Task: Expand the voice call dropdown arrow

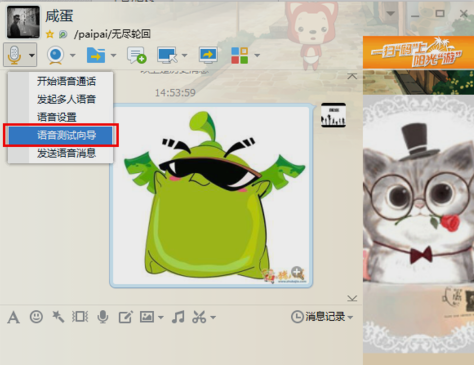Action: [32, 55]
